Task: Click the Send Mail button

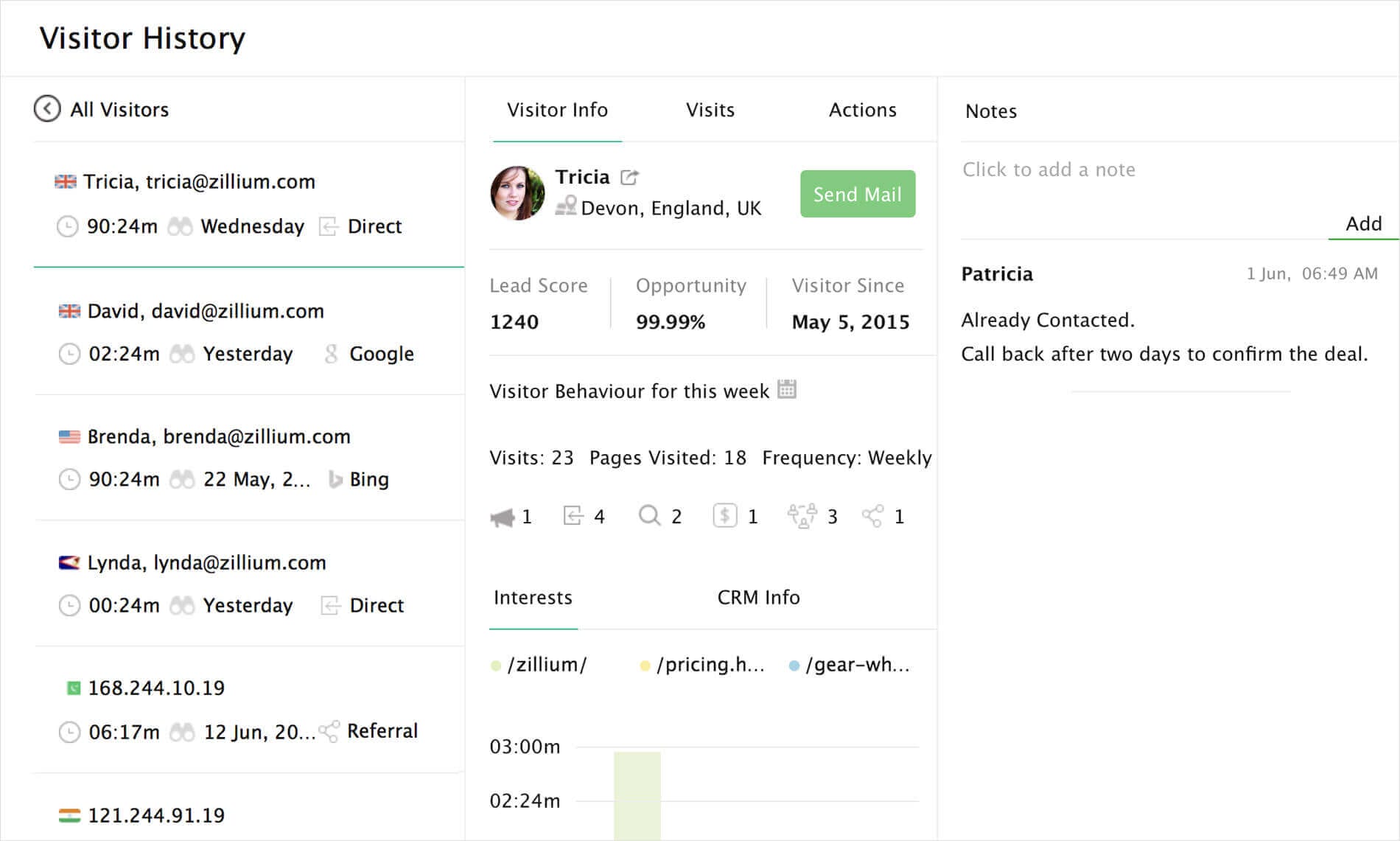Action: (x=857, y=194)
